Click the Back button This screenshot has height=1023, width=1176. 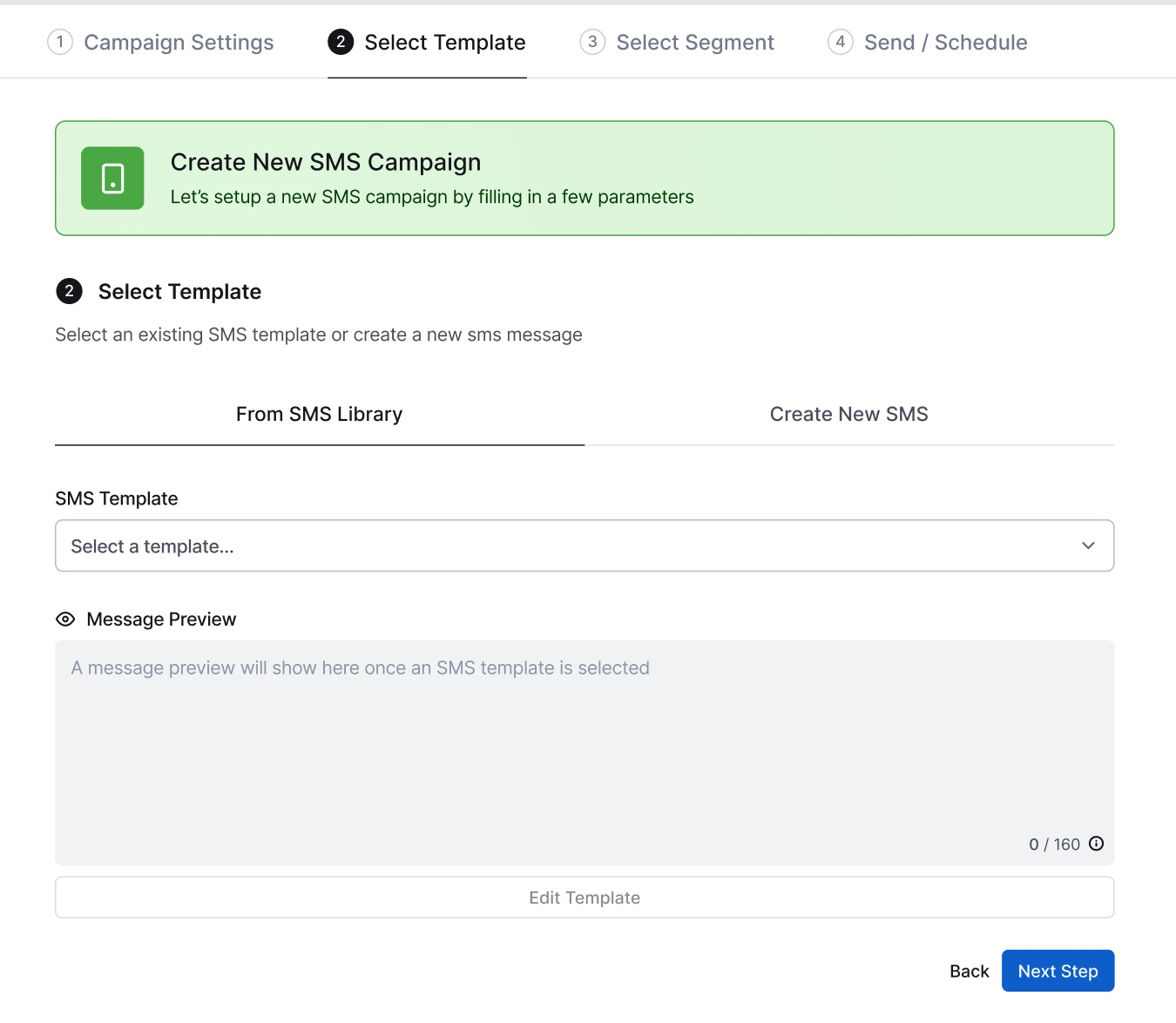tap(970, 971)
